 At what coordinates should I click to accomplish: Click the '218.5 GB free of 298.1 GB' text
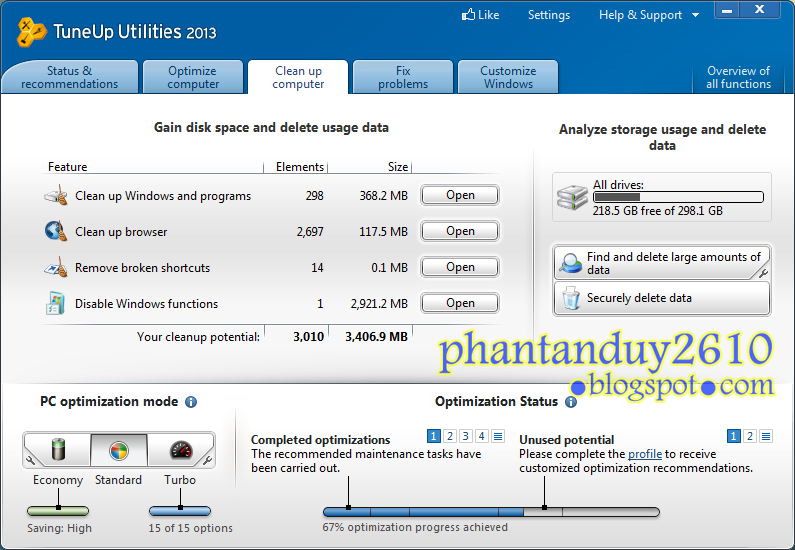(x=658, y=211)
